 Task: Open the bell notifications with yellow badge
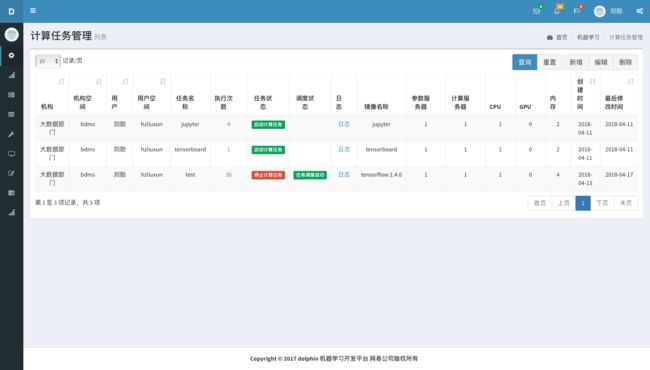coord(557,11)
